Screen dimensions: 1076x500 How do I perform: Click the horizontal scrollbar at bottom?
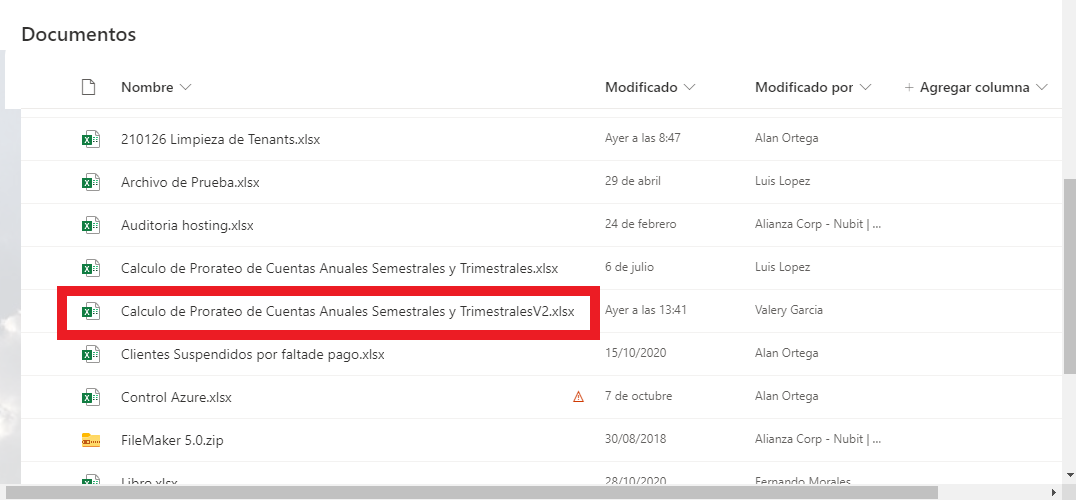(470, 492)
